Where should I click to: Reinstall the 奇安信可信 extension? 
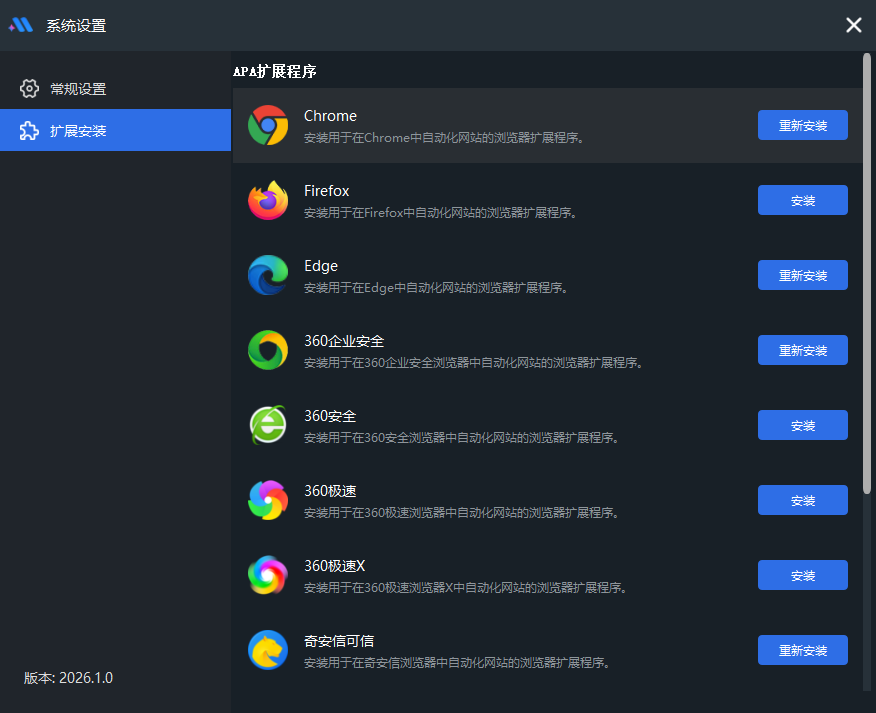(803, 650)
